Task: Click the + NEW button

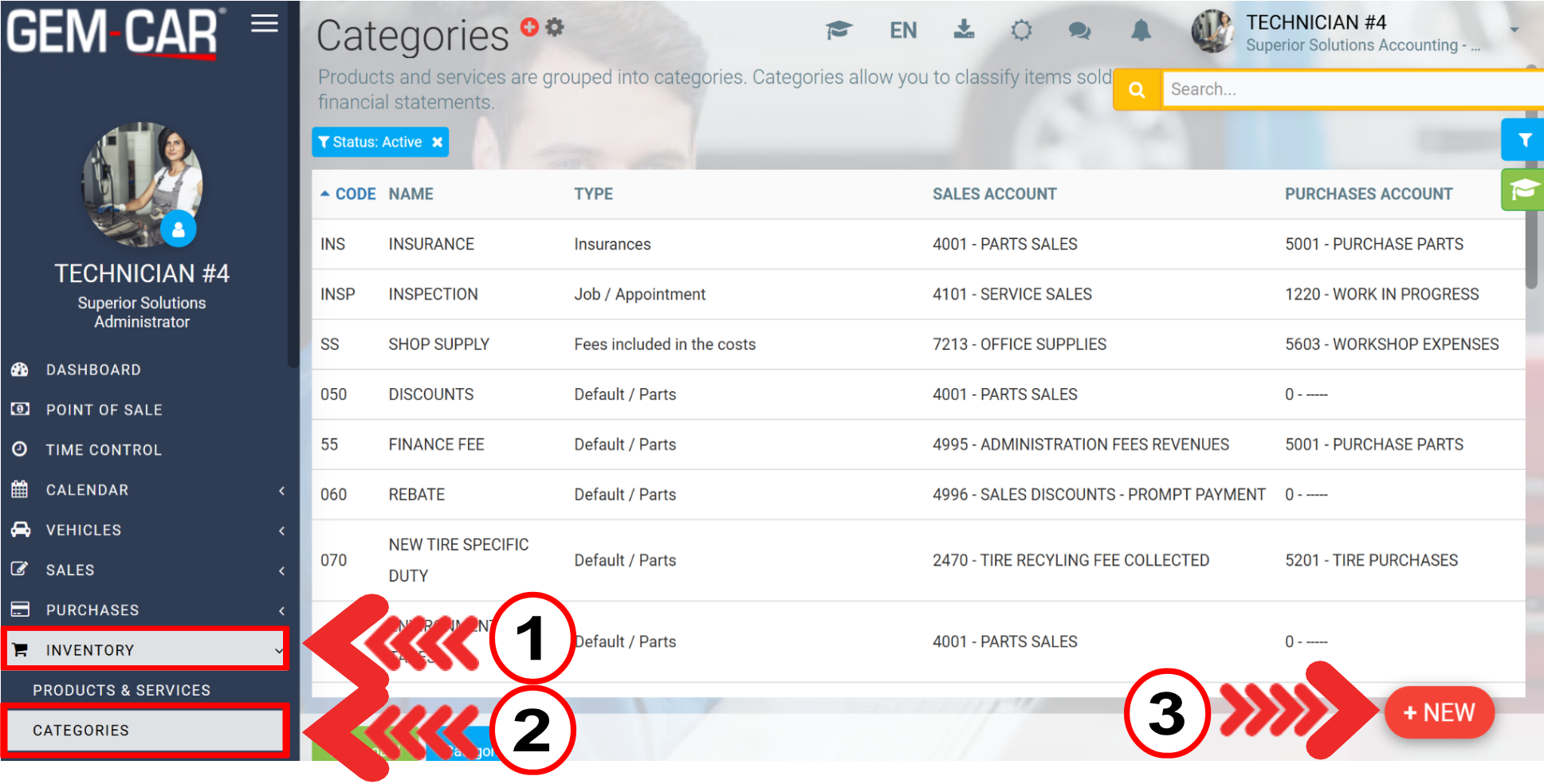Action: (1439, 712)
